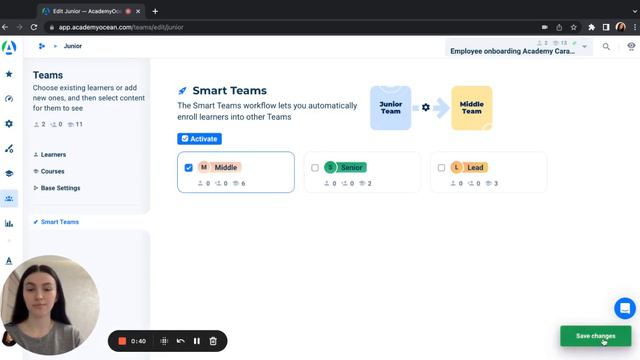Viewport: 640px width, 360px height.
Task: Click the Teams panel heading
Action: [x=48, y=75]
